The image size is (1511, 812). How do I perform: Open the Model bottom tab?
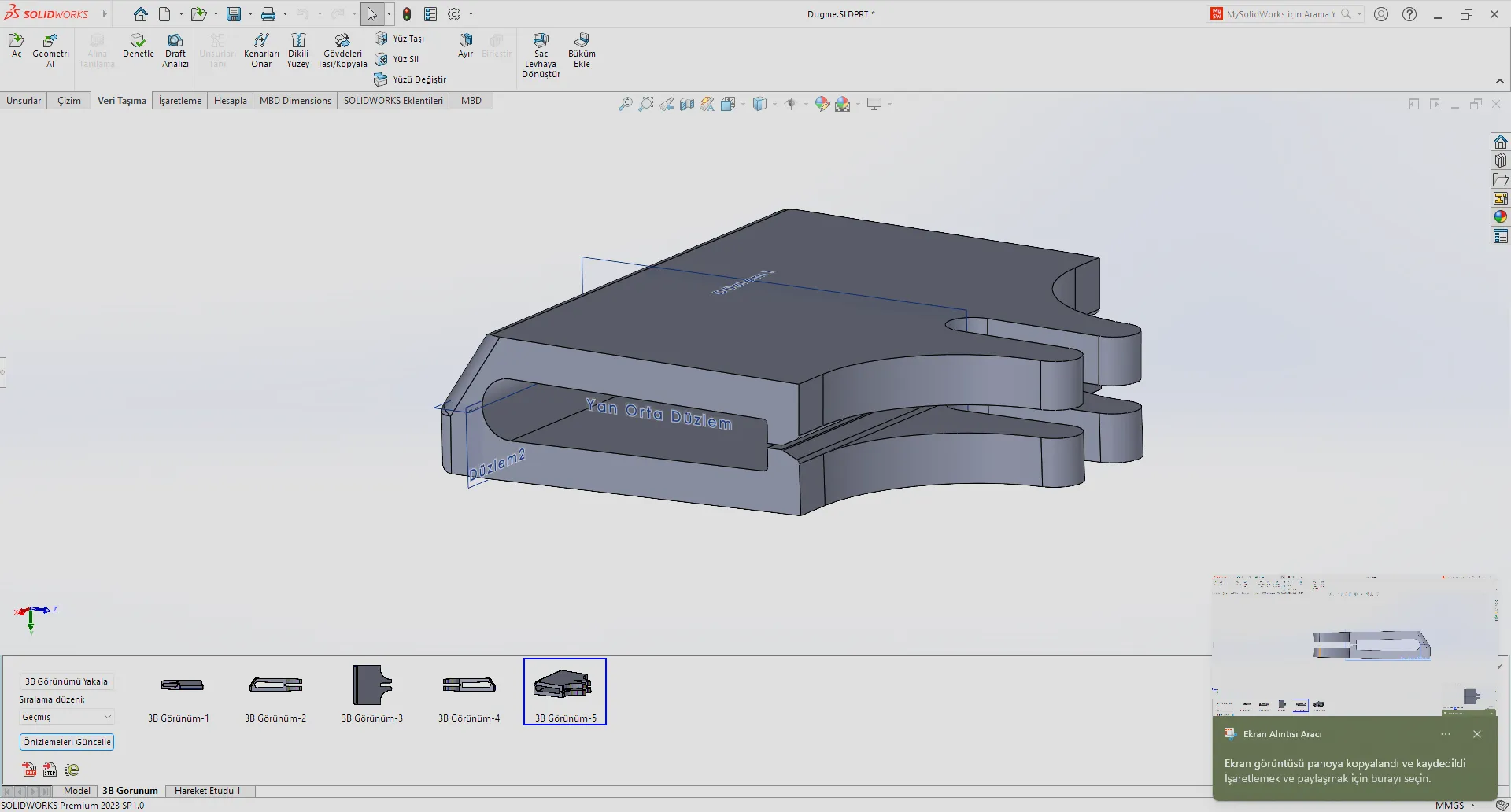click(x=77, y=791)
